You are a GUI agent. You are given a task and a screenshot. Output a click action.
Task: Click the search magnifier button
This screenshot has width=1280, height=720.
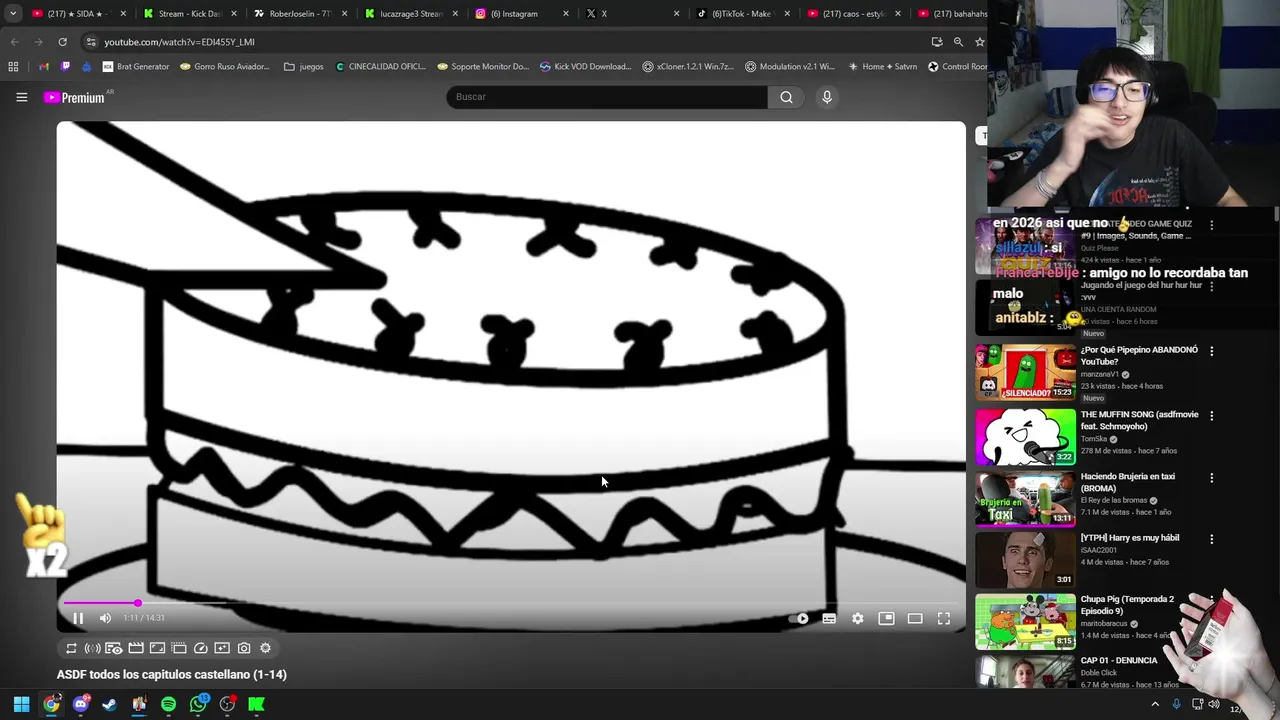786,97
